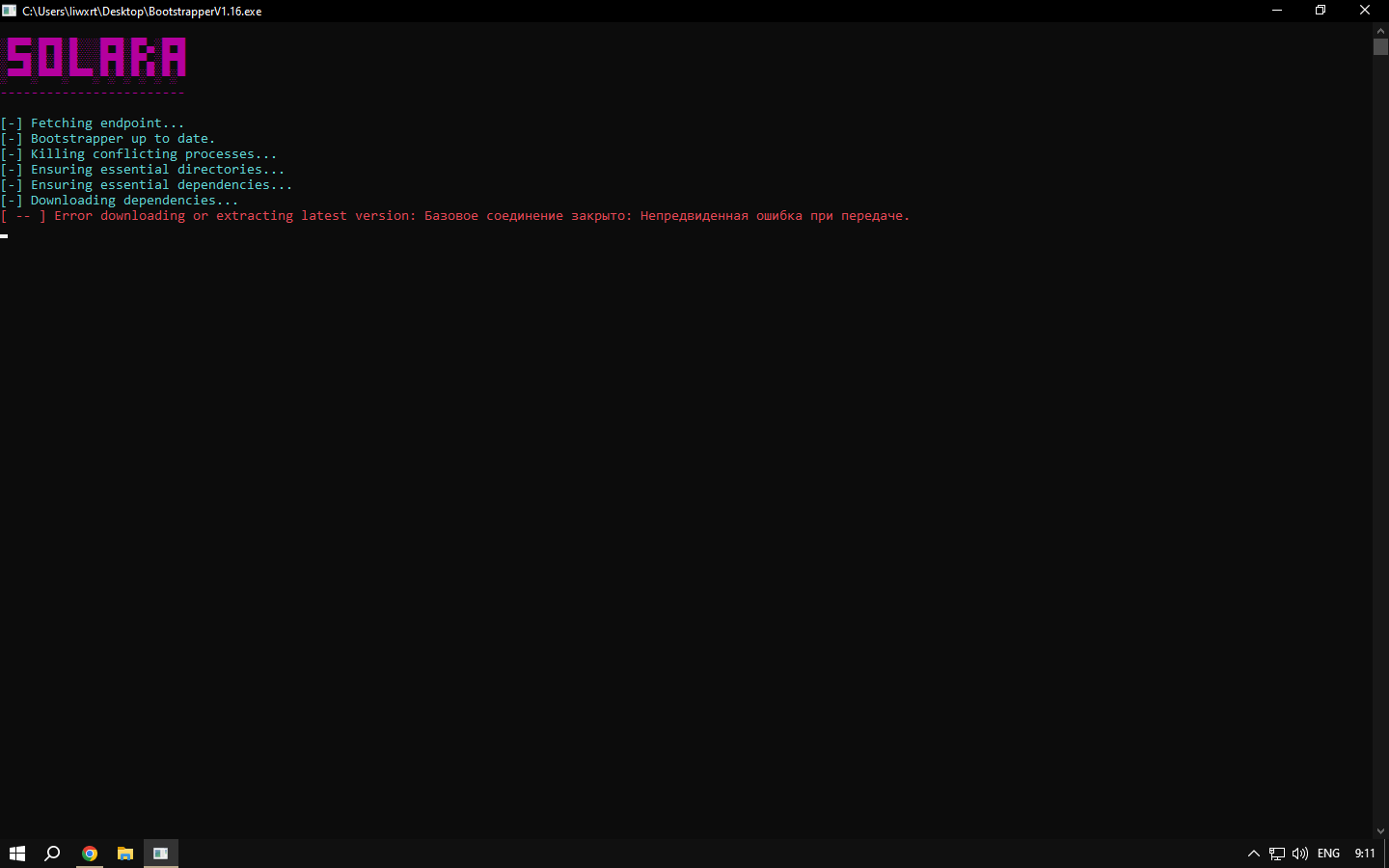Switch the ENG input language

click(x=1328, y=854)
